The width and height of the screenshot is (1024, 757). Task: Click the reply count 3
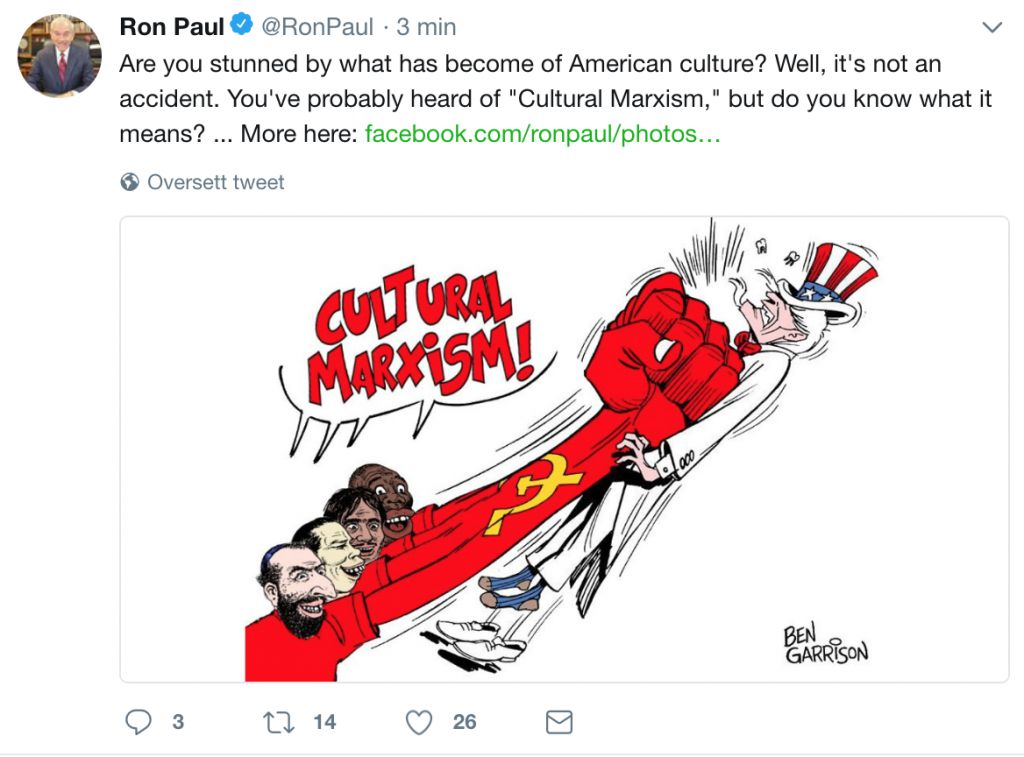tap(178, 722)
